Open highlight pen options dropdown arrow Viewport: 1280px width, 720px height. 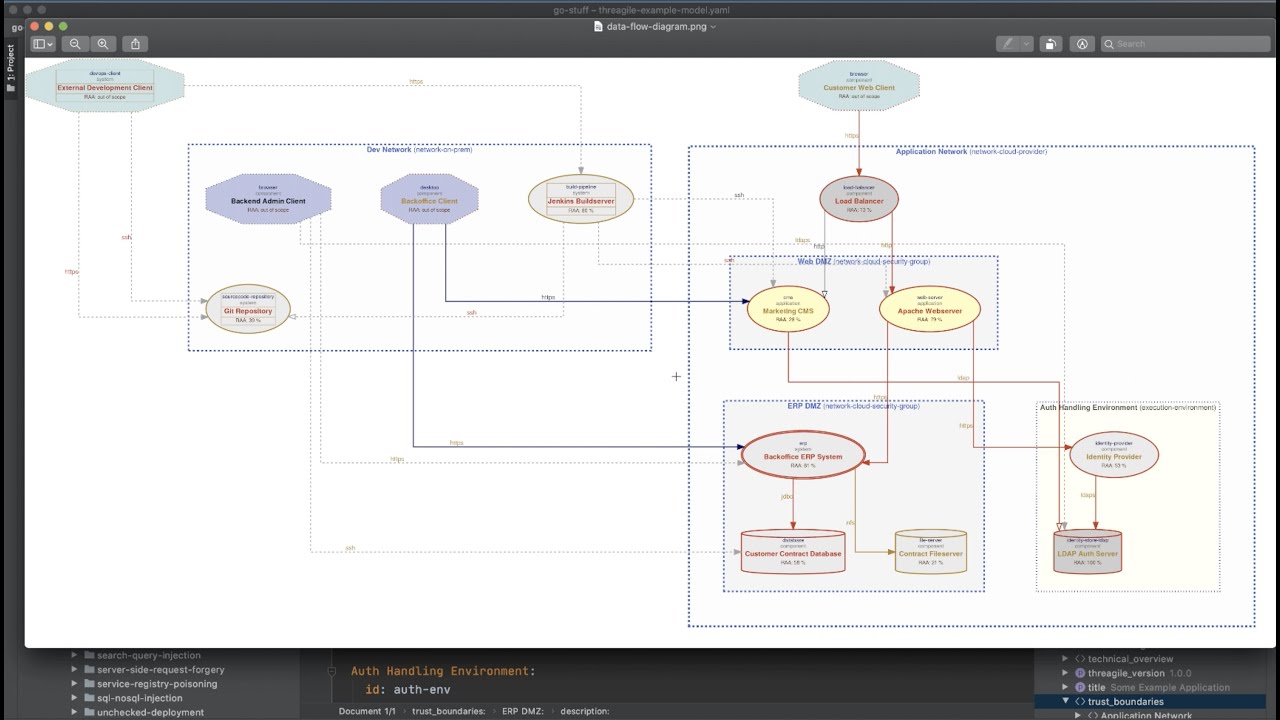pos(1026,44)
